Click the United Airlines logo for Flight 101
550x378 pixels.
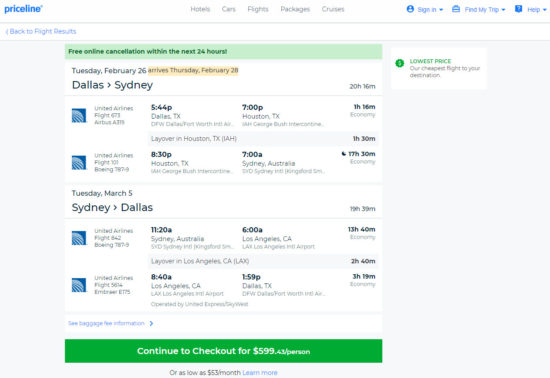pos(79,163)
